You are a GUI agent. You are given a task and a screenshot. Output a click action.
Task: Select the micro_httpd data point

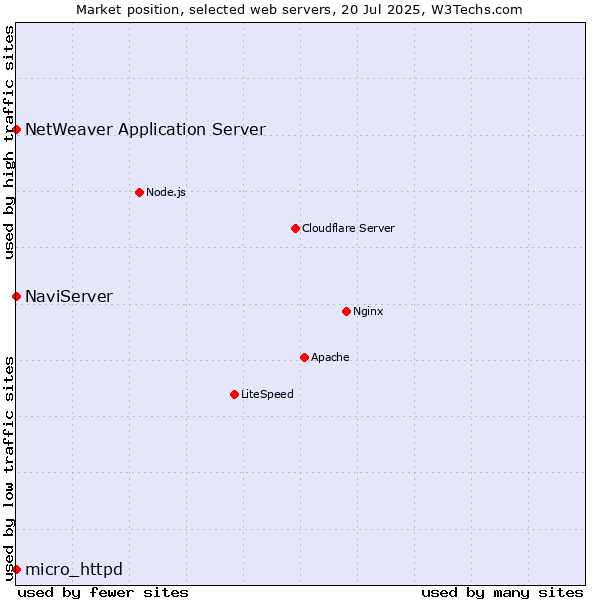coord(16,569)
